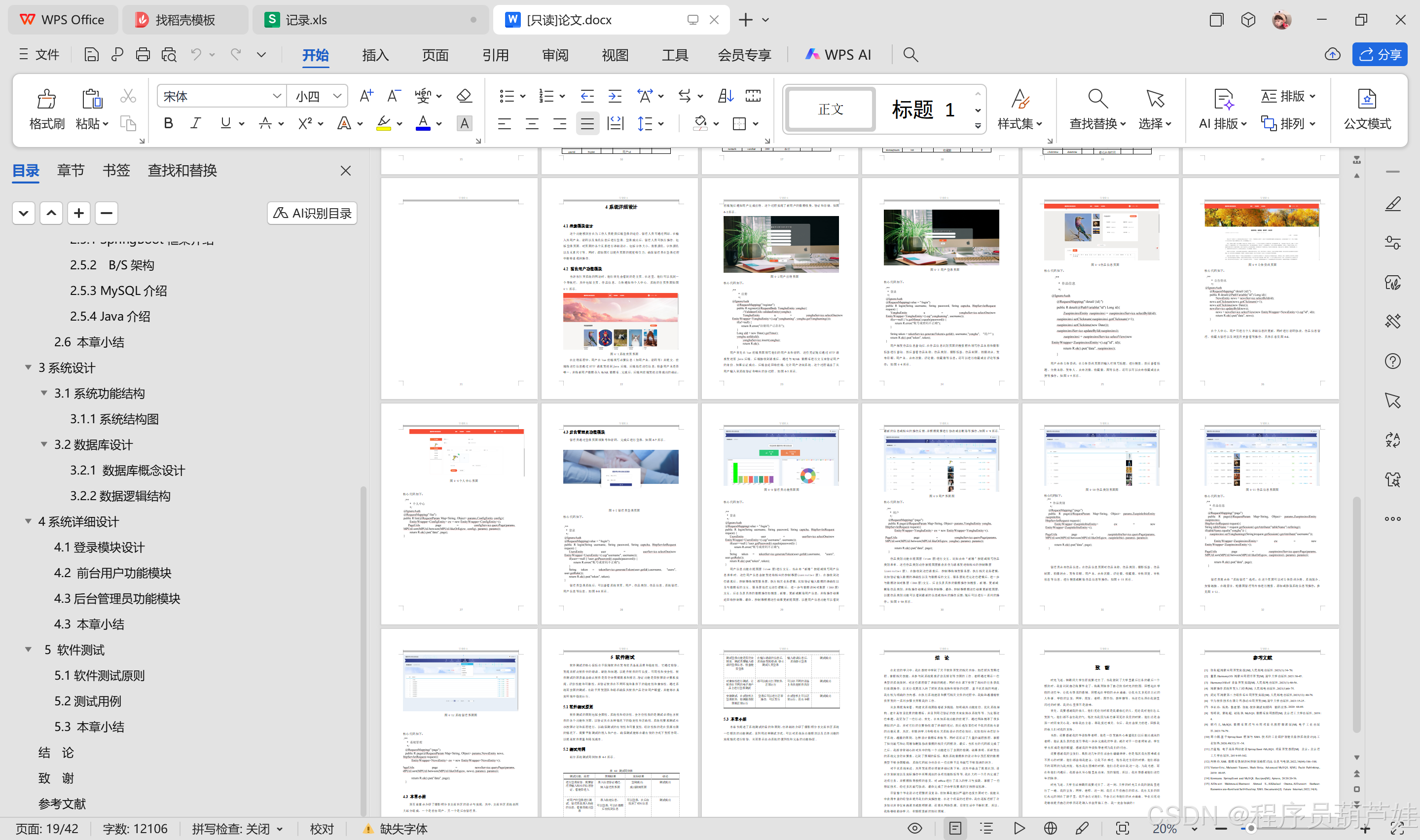Open the font name 宋体 dropdown
Image resolution: width=1420 pixels, height=840 pixels.
(277, 96)
